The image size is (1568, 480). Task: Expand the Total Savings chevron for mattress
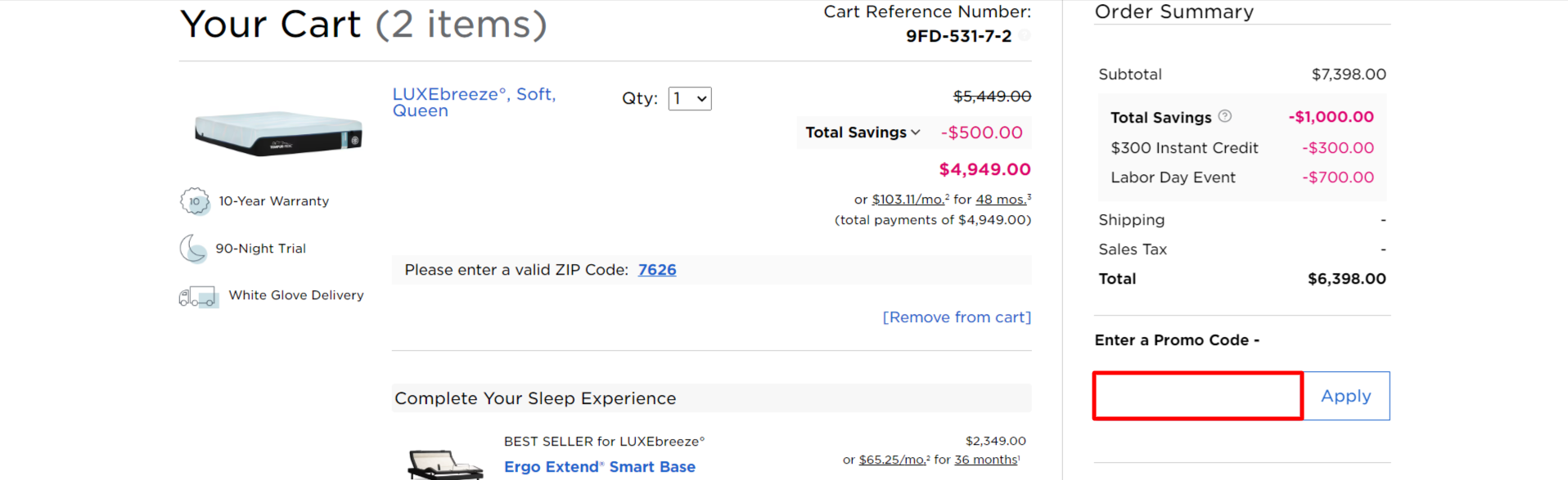pyautogui.click(x=916, y=132)
